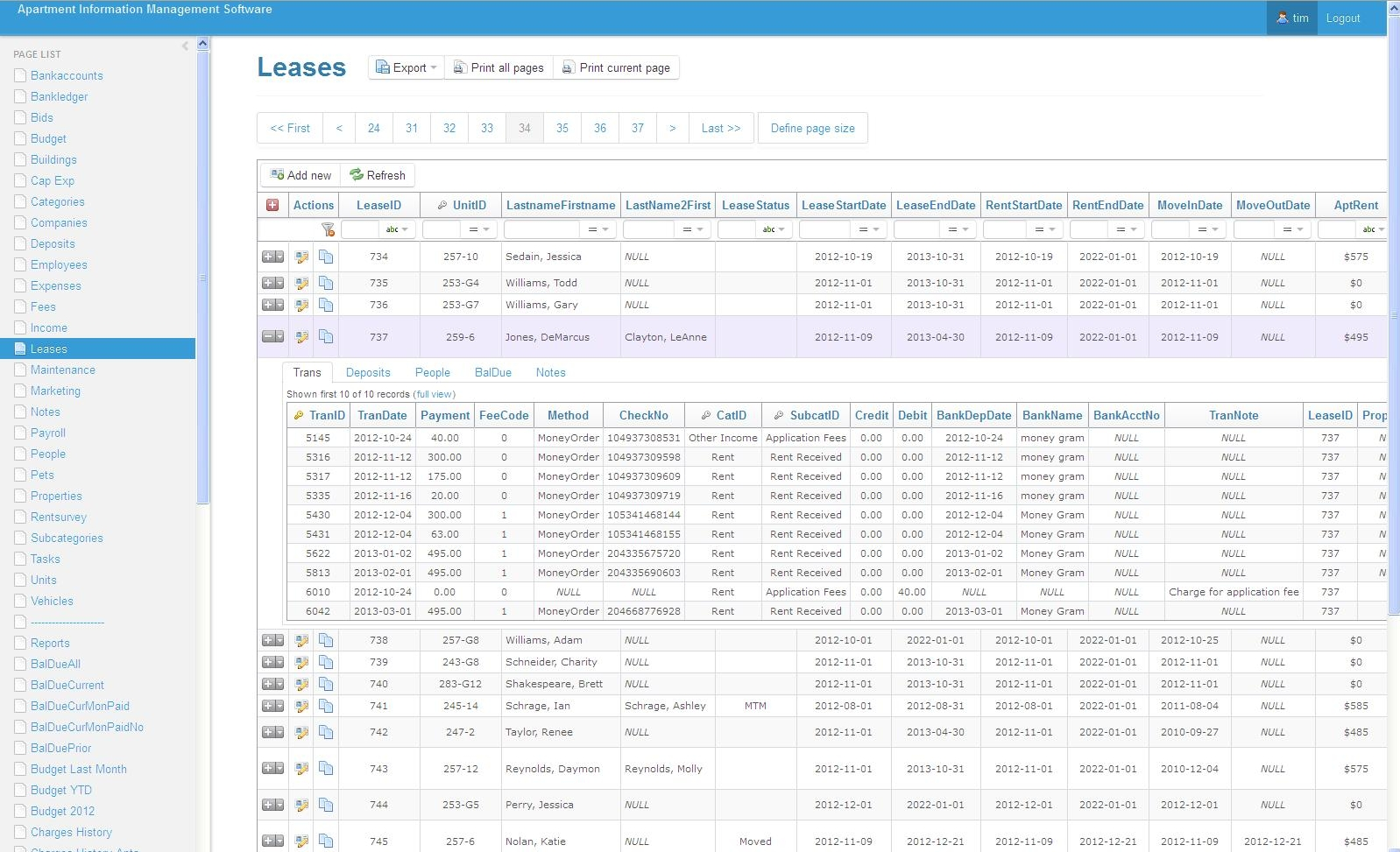Image resolution: width=1400 pixels, height=852 pixels.
Task: Click the reset filter funnel icon
Action: (328, 229)
